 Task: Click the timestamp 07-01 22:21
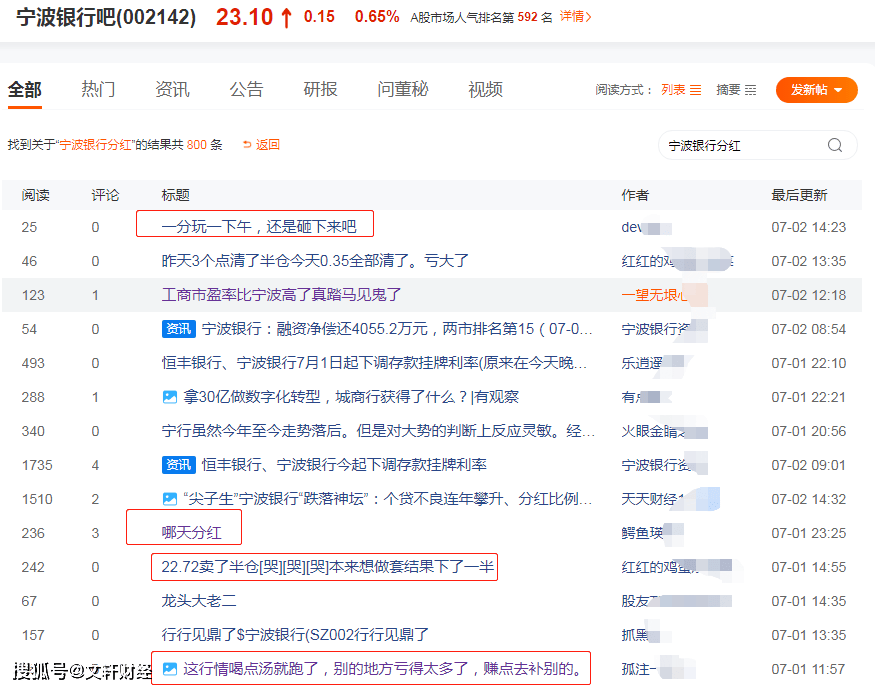(x=809, y=397)
